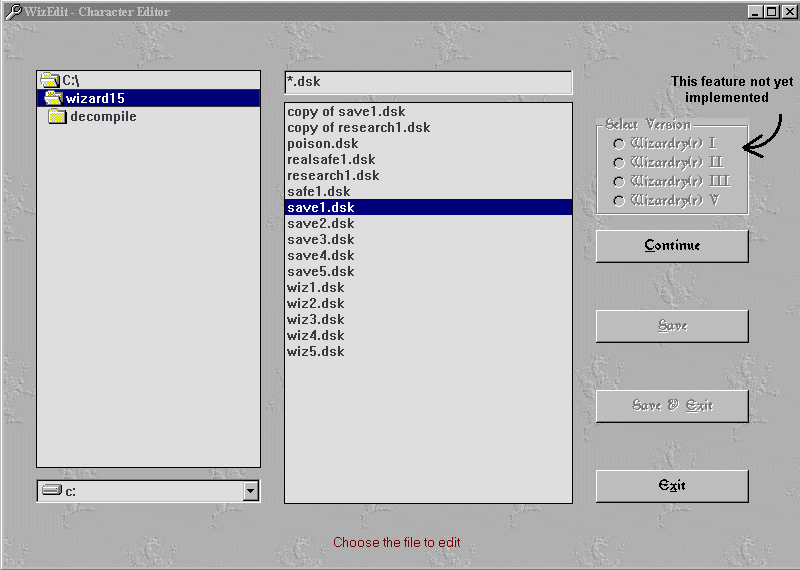The image size is (800, 570).
Task: Click the C:\ open folder icon
Action: (50, 80)
